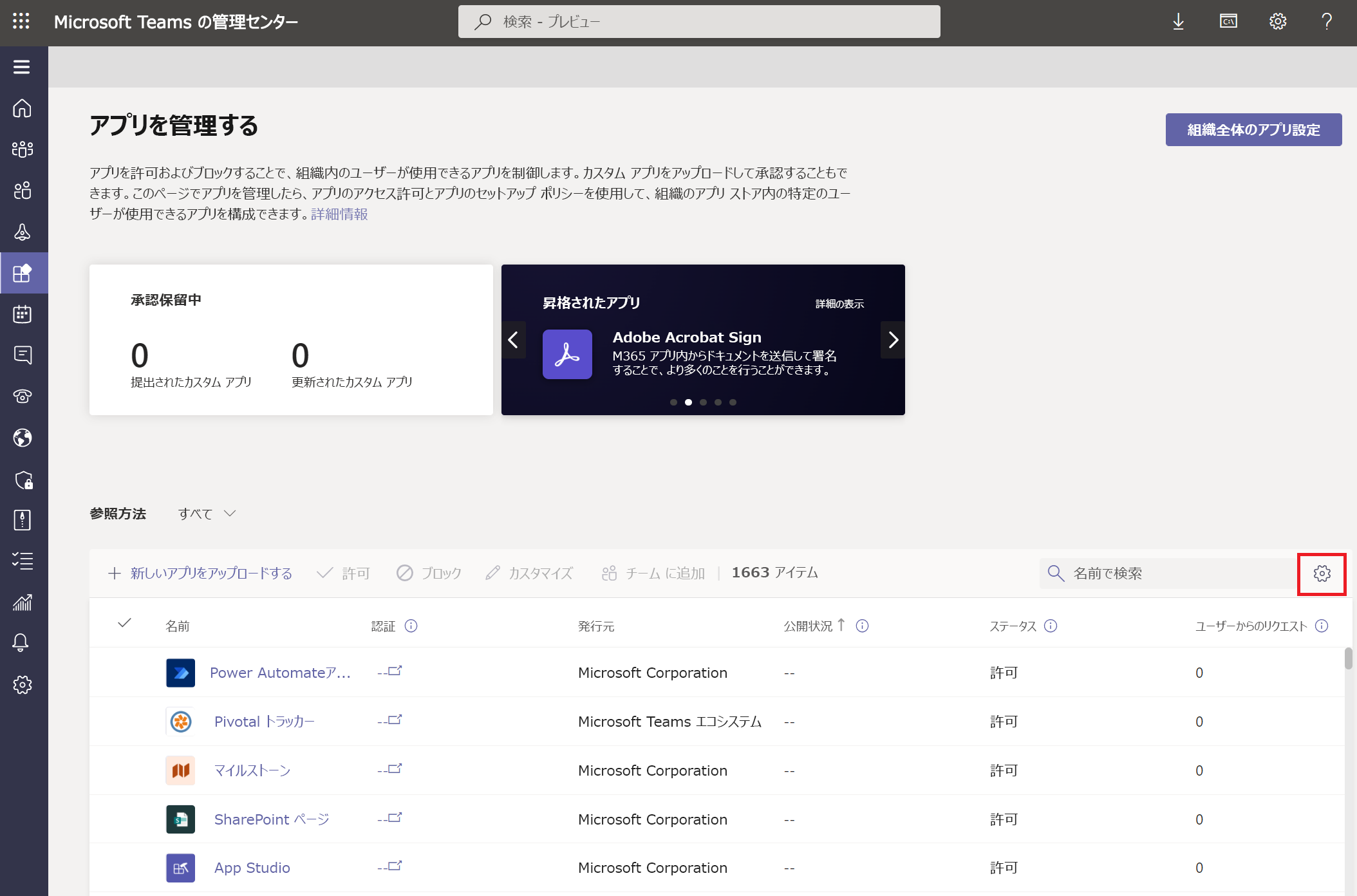1357x896 pixels.
Task: Sort table by 名前 column header
Action: (178, 626)
